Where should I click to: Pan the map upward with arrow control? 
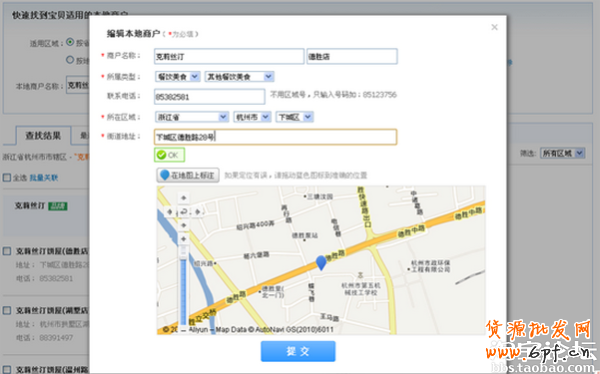[x=184, y=198]
